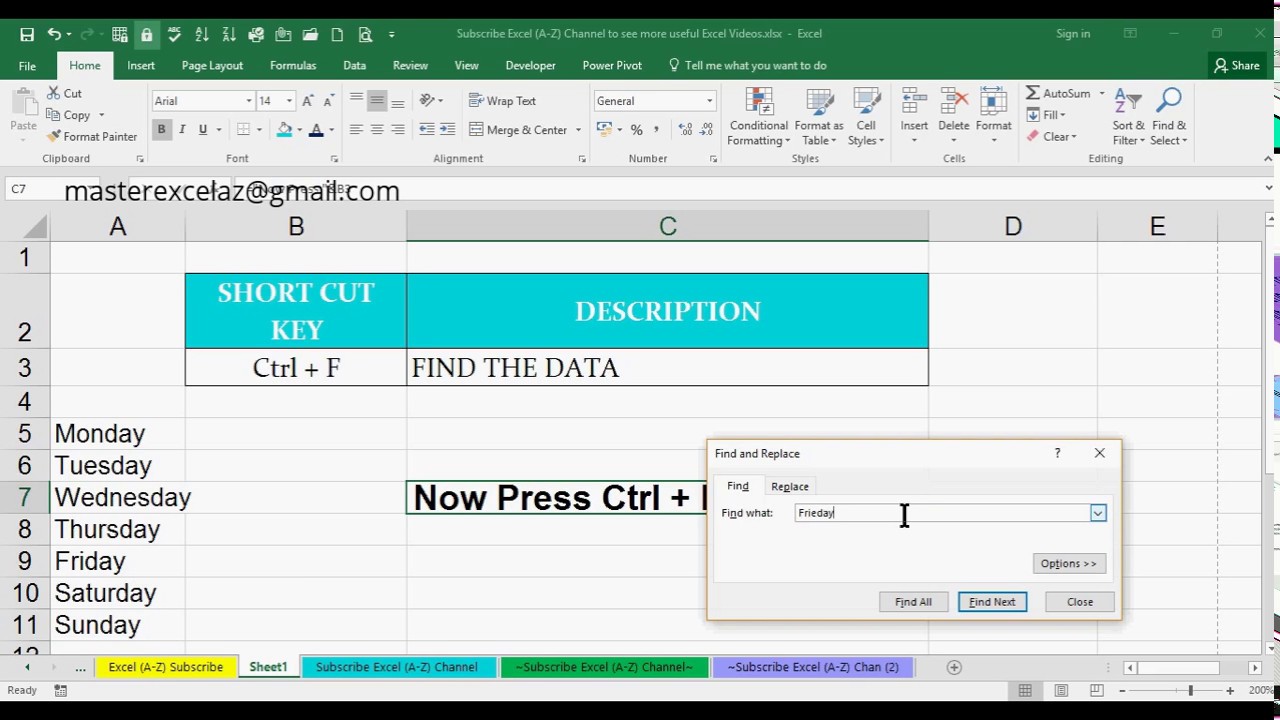Image resolution: width=1280 pixels, height=720 pixels.
Task: Click the Cut scissors command
Action: tap(65, 93)
